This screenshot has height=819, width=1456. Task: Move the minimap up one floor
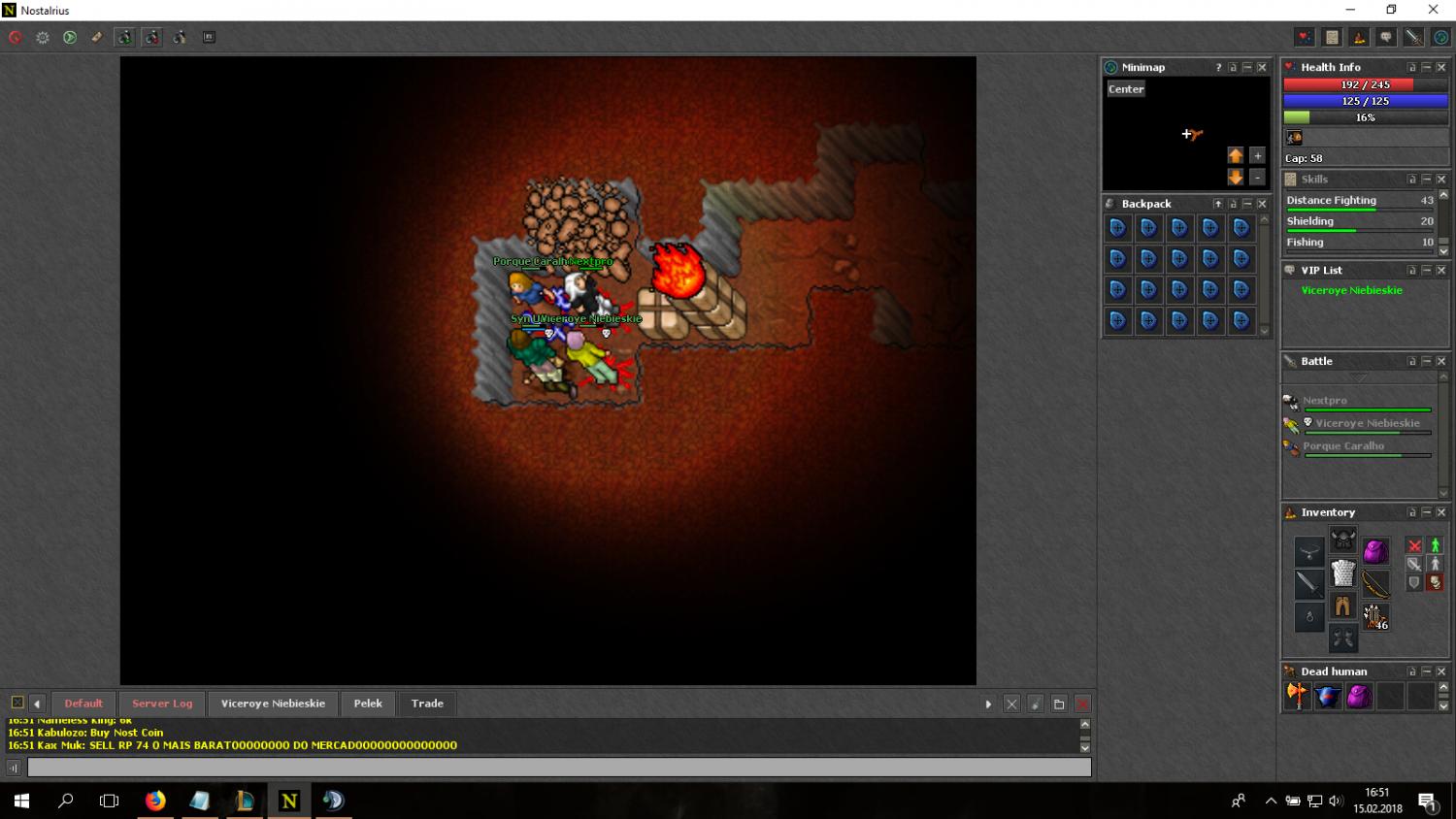(x=1235, y=155)
